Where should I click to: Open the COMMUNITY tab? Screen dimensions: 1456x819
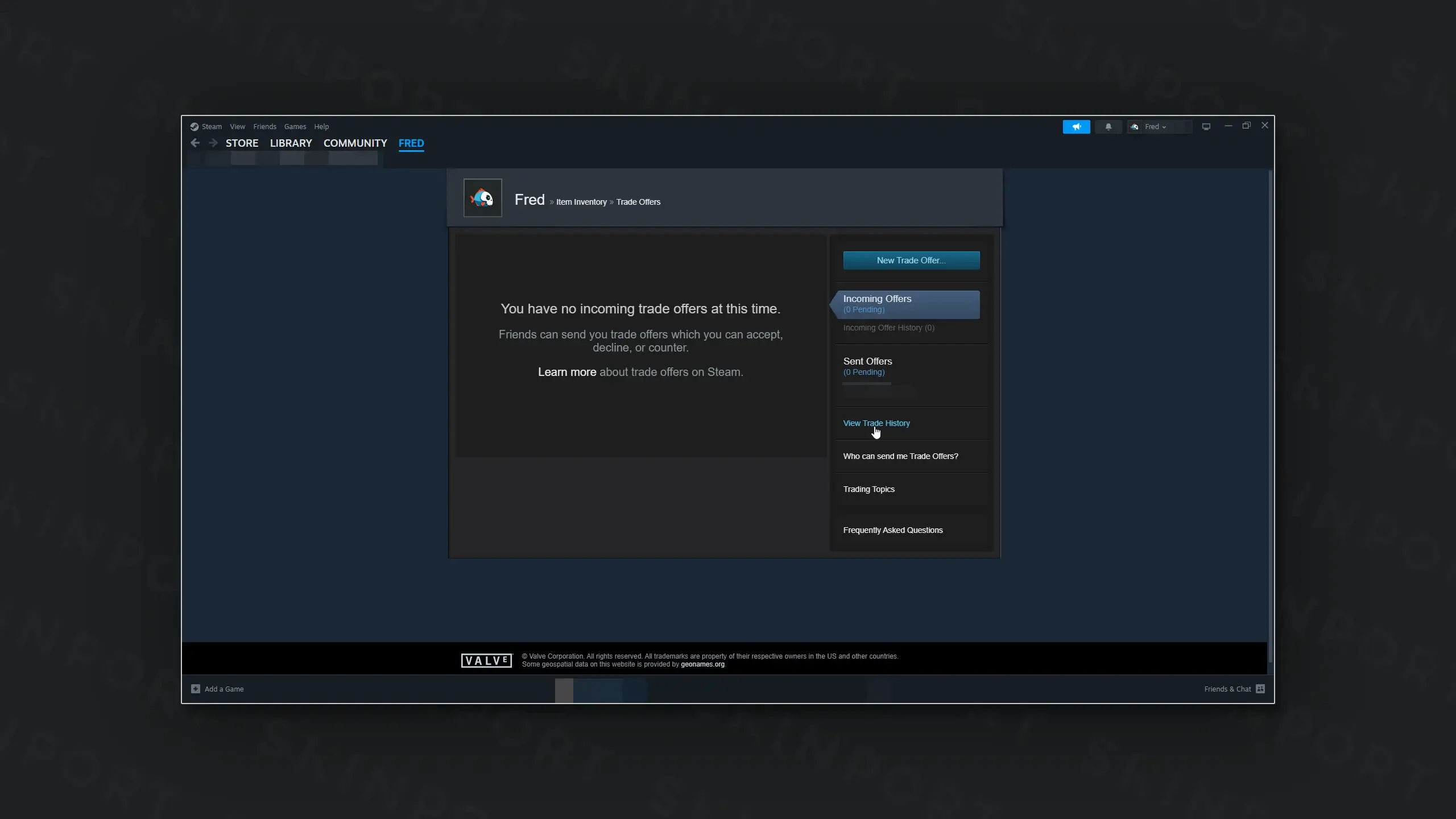tap(355, 143)
